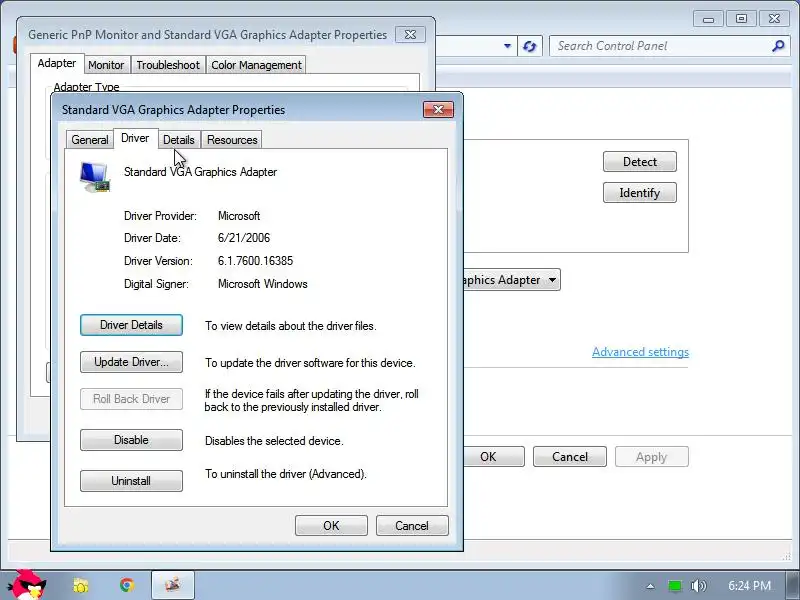Click the Identify button
The width and height of the screenshot is (800, 600).
point(640,193)
